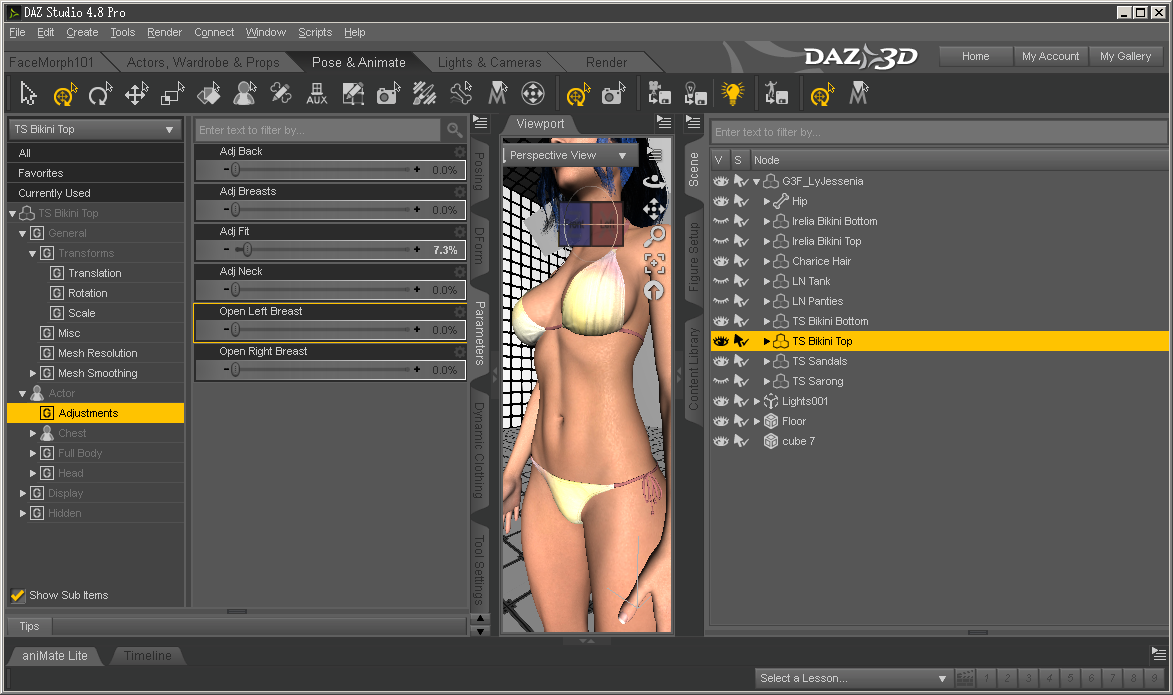The width and height of the screenshot is (1173, 695).
Task: Click the magnifier zoom control in viewport
Action: (x=655, y=236)
